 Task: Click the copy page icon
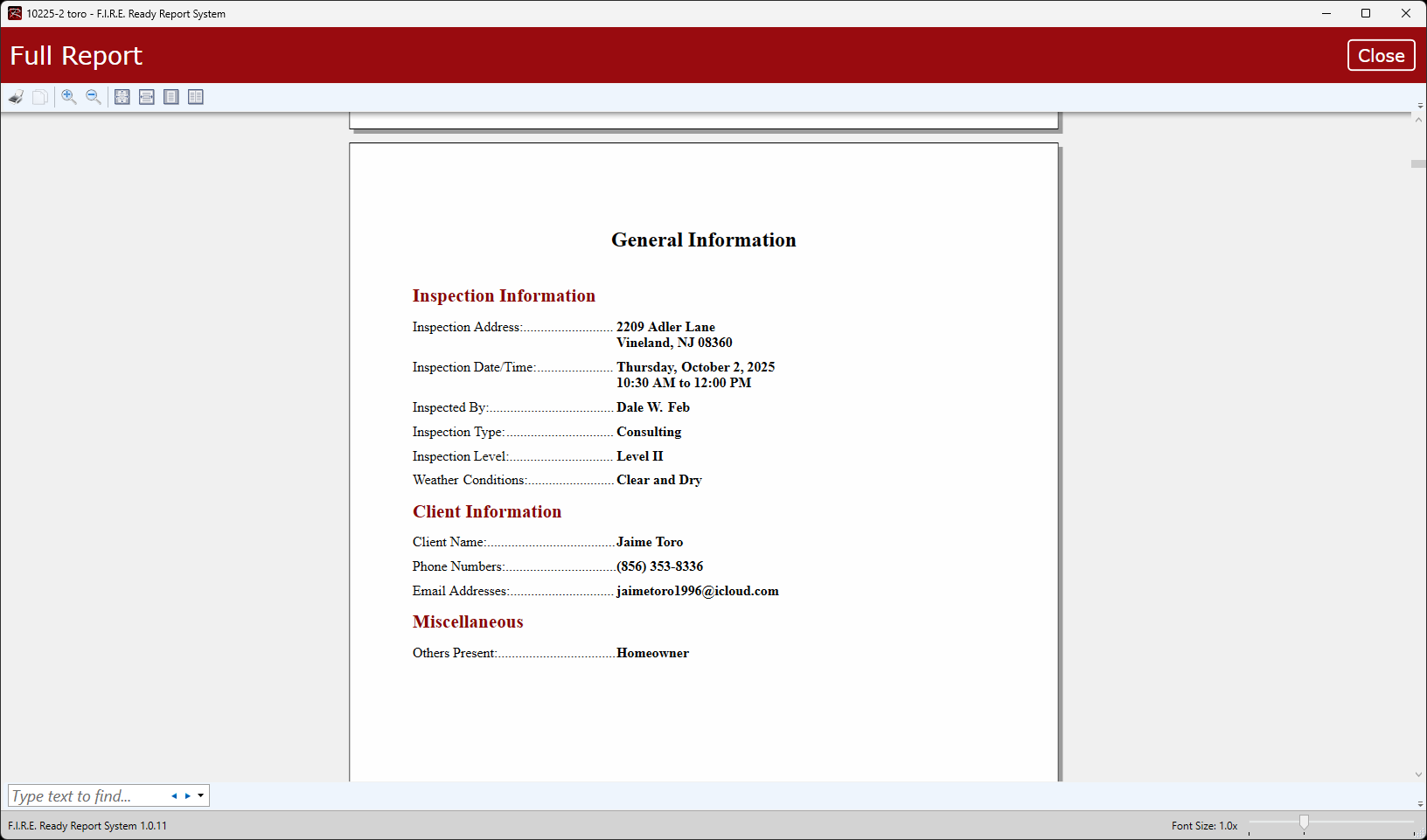[39, 96]
